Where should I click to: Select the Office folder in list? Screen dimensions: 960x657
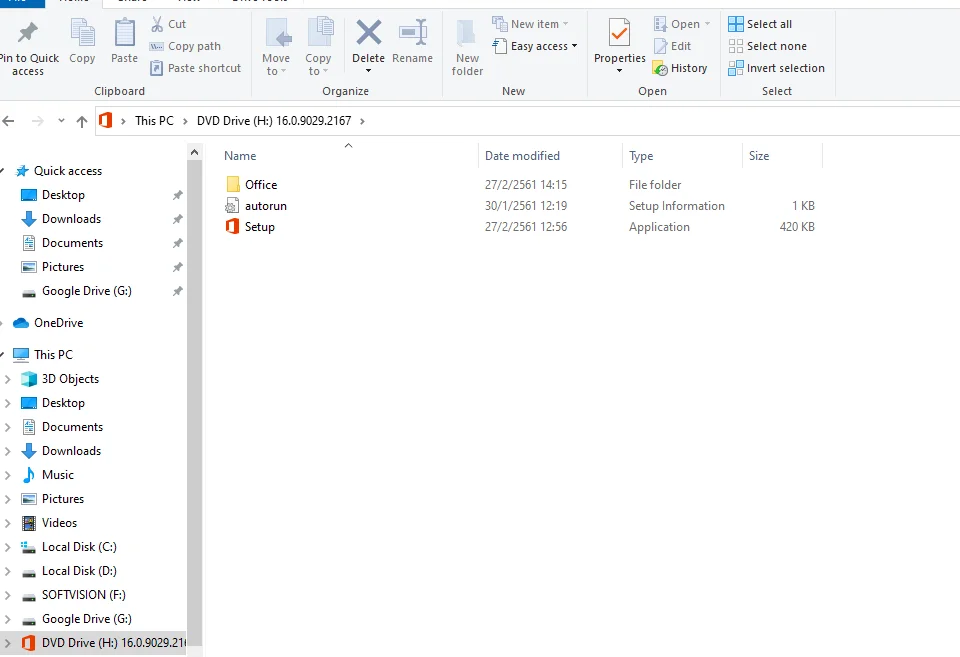coord(260,185)
